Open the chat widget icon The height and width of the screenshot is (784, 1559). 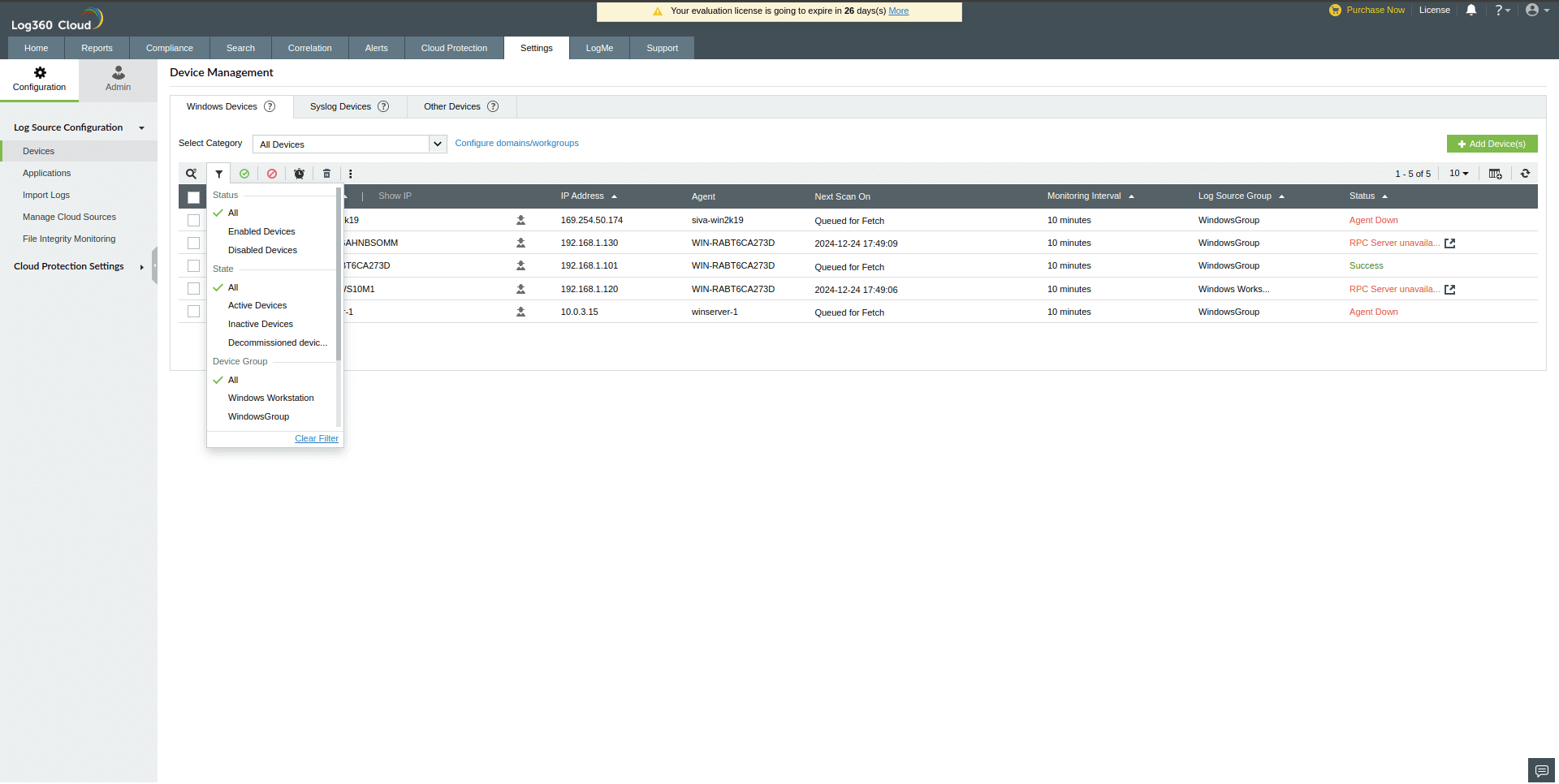coord(1542,770)
